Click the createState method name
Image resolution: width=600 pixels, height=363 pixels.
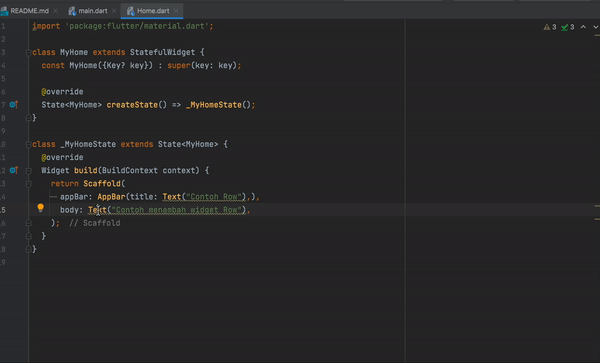132,105
